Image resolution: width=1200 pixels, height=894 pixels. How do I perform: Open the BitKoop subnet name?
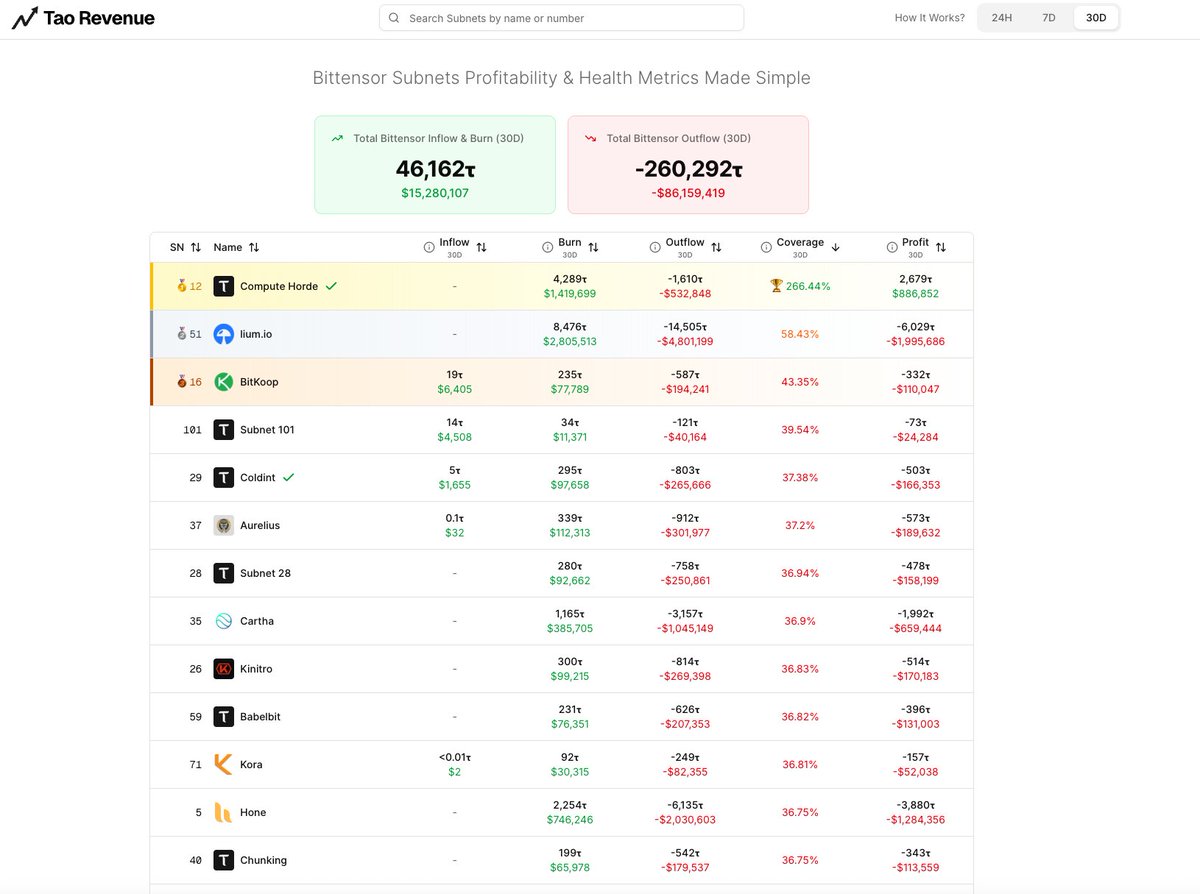point(259,382)
